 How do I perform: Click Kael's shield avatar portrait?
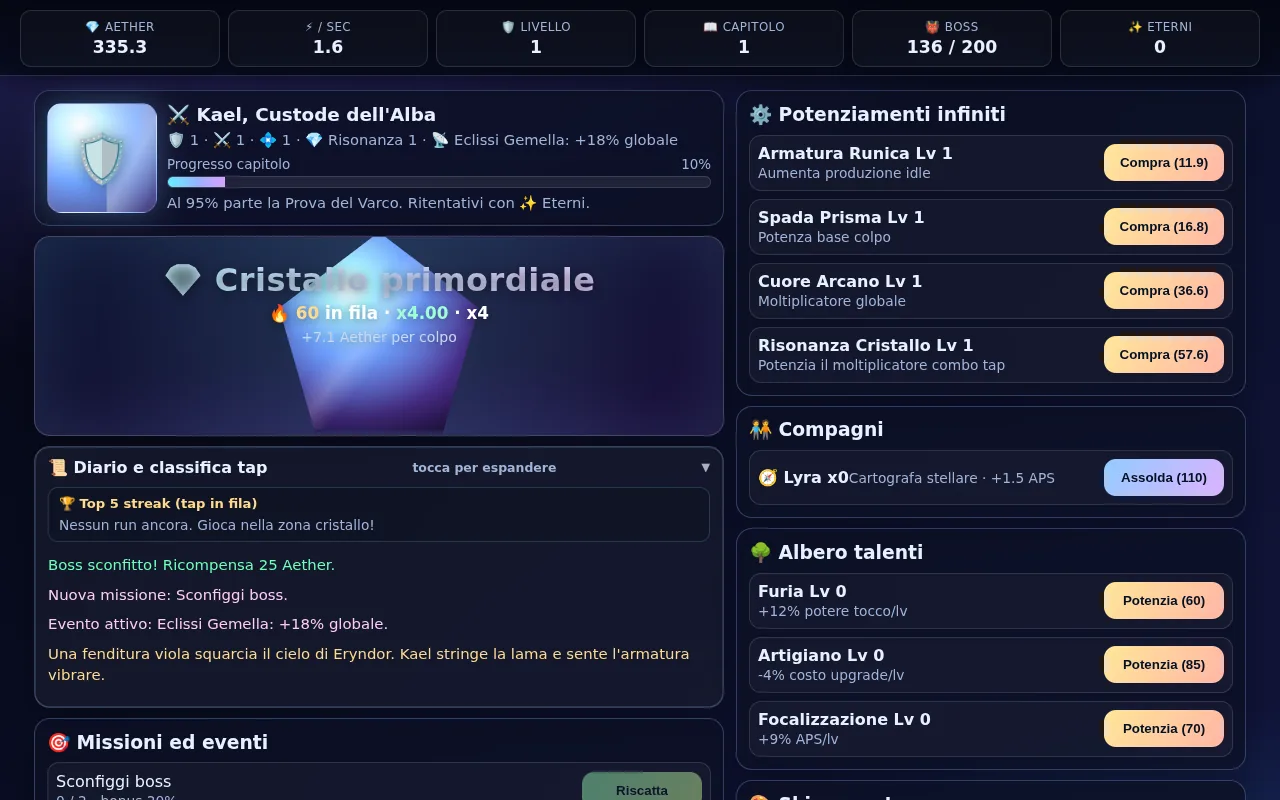(x=102, y=158)
